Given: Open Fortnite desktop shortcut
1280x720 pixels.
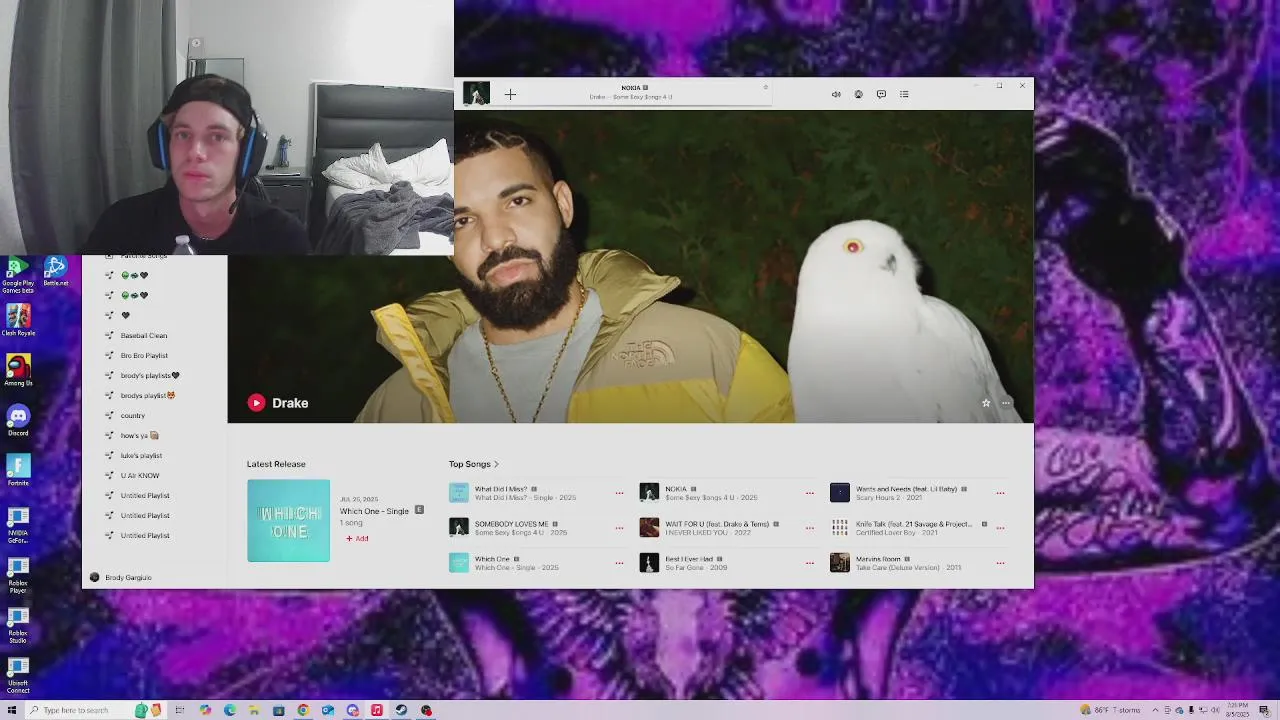Looking at the screenshot, I should (x=17, y=471).
